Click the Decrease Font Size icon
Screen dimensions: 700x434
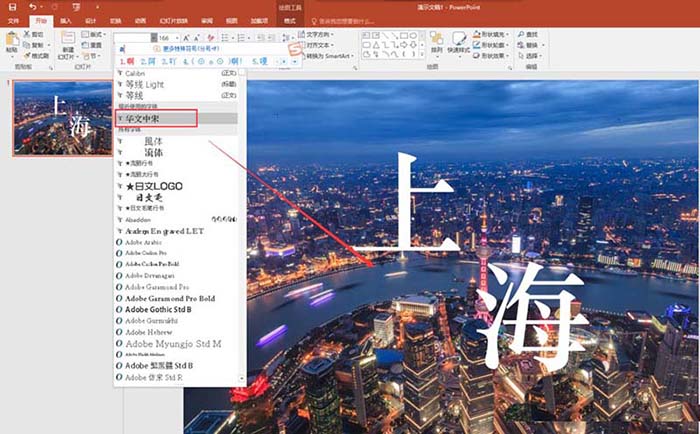click(197, 38)
